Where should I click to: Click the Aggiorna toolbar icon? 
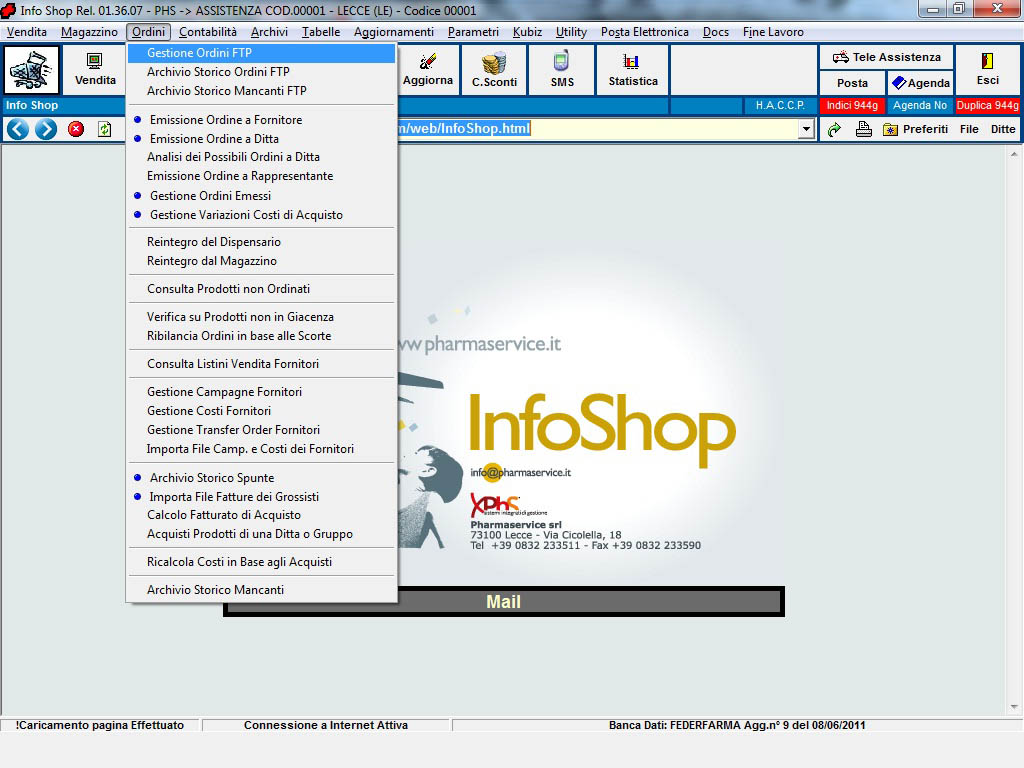pos(428,69)
